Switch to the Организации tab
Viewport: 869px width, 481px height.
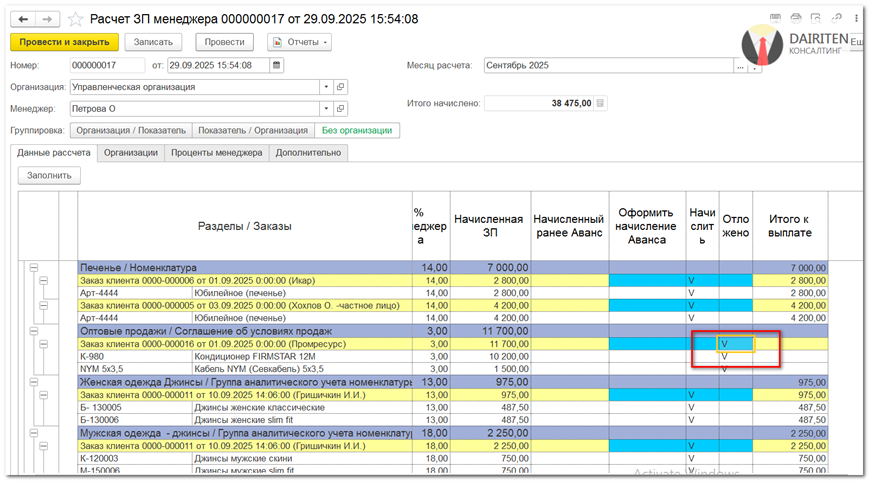(131, 153)
